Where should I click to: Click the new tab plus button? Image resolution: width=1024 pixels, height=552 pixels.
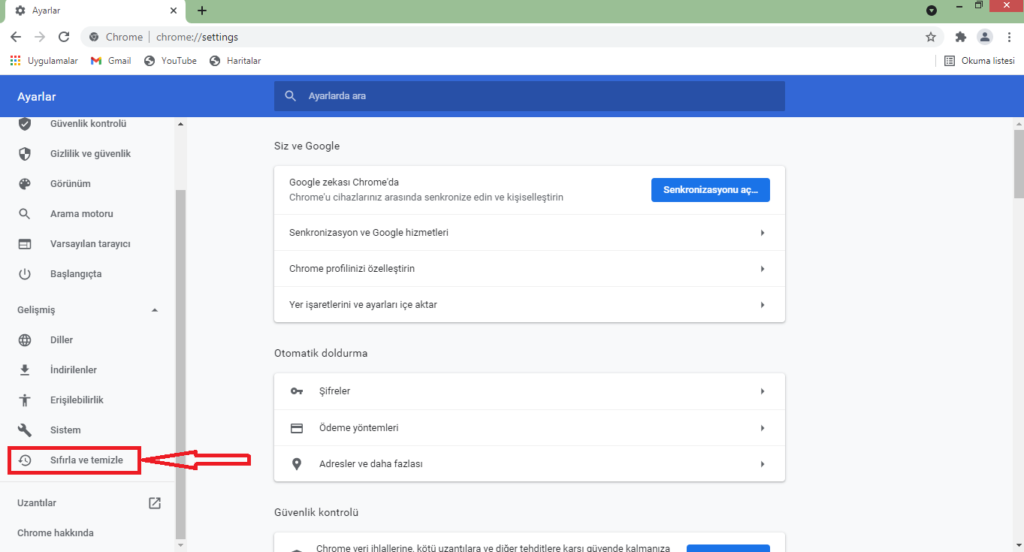tap(202, 11)
